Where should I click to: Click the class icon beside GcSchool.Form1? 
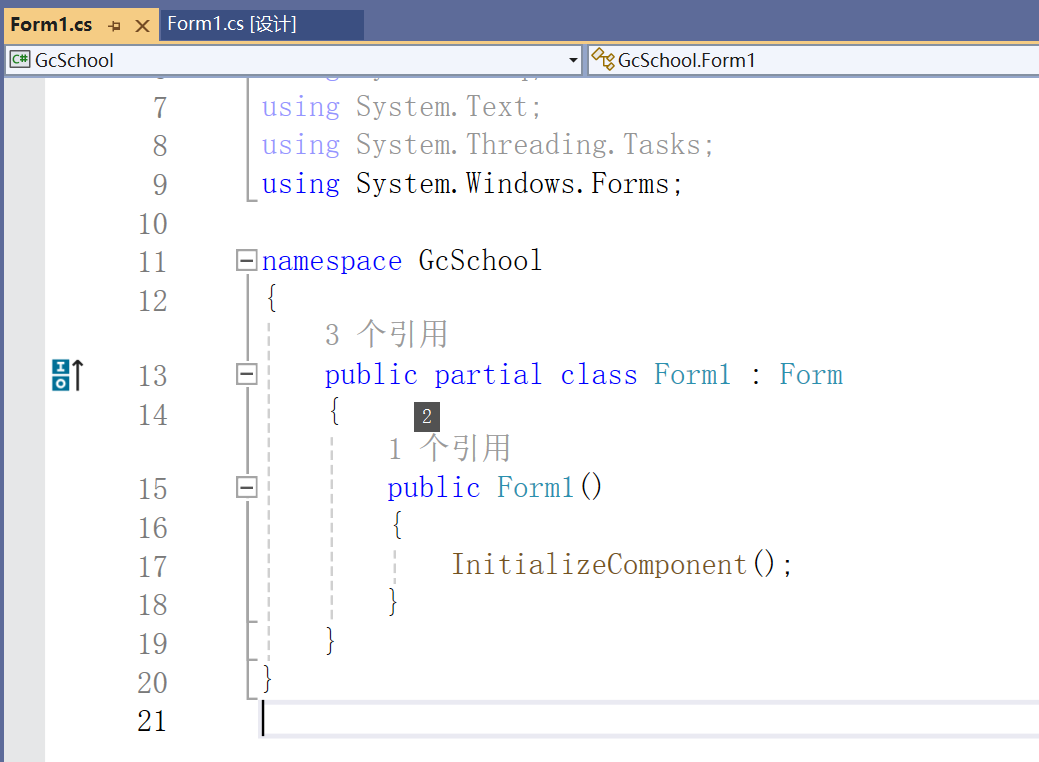602,60
